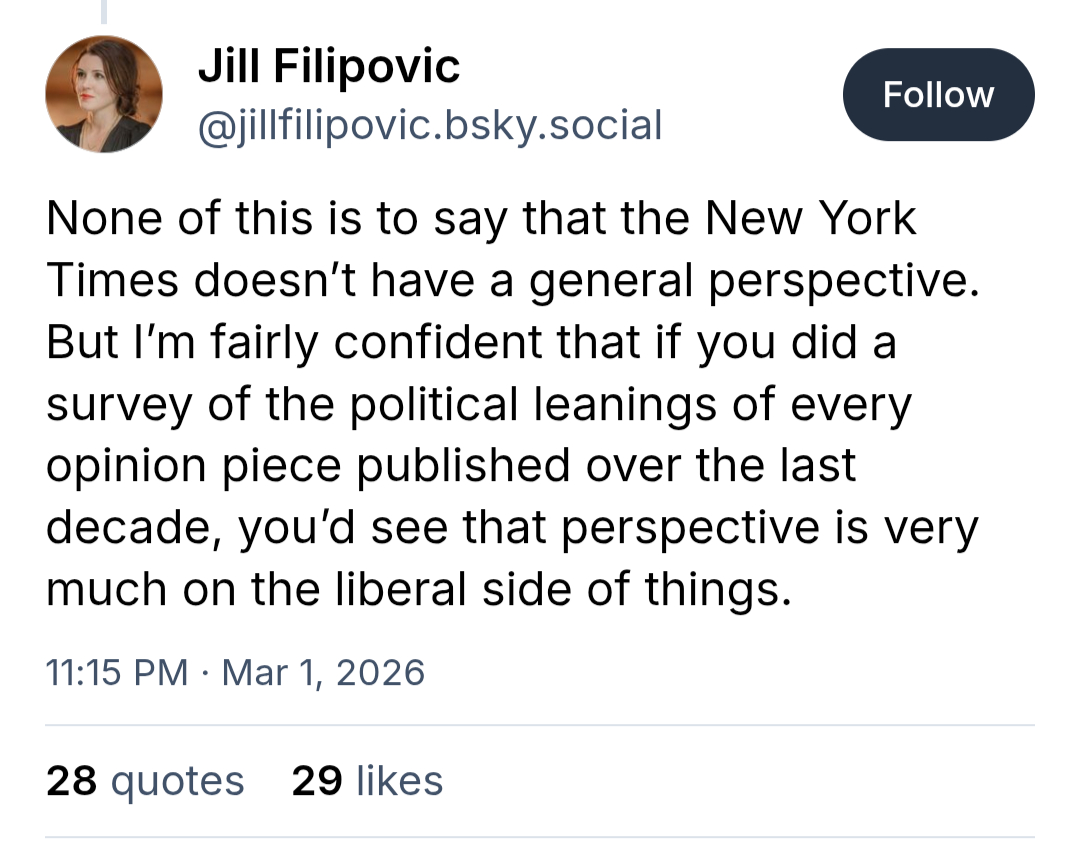Image resolution: width=1080 pixels, height=843 pixels.
Task: Open the 28 quotes list
Action: pyautogui.click(x=145, y=781)
